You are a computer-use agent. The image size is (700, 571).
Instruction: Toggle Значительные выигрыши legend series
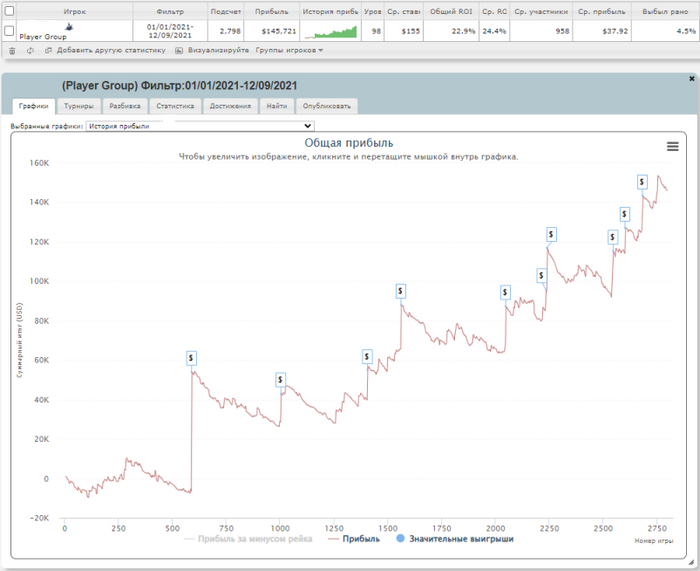coord(455,539)
